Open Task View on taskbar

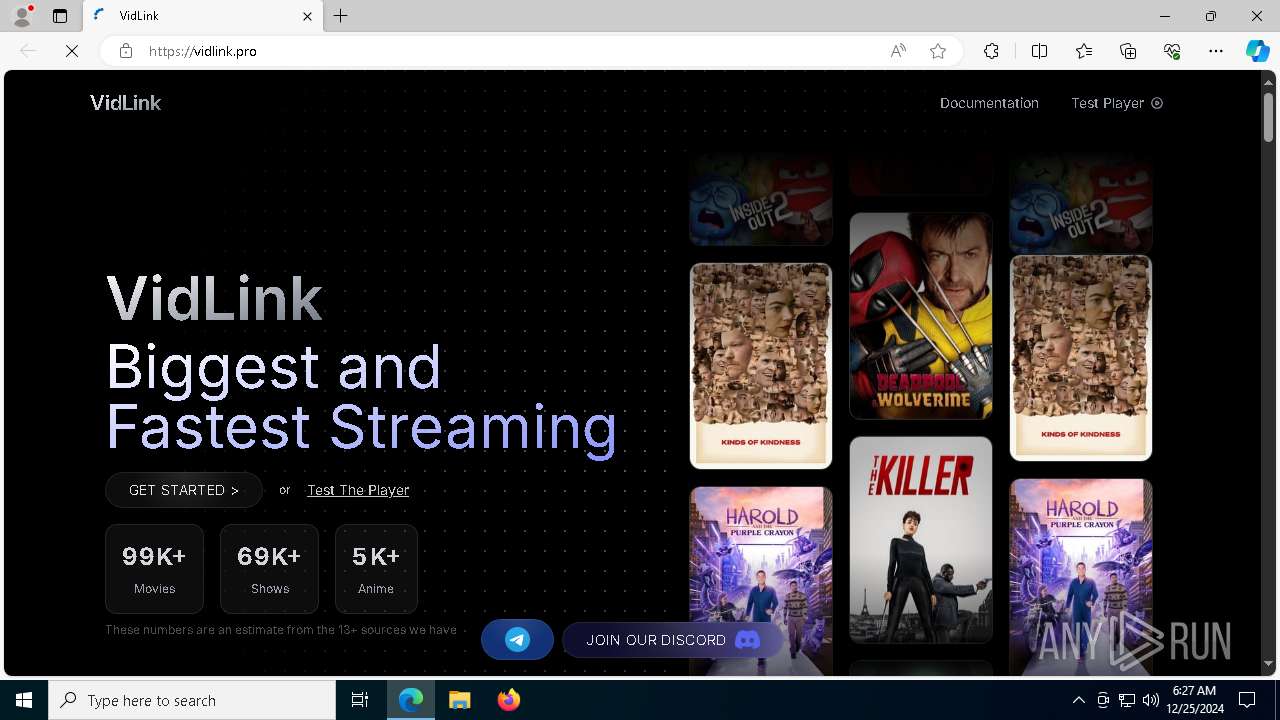coord(360,700)
